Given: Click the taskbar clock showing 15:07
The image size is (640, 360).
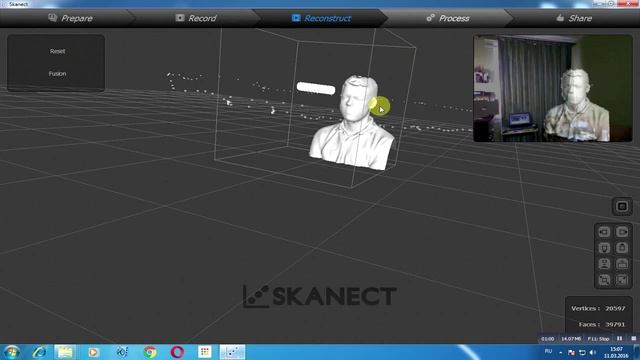Looking at the screenshot, I should [616, 352].
